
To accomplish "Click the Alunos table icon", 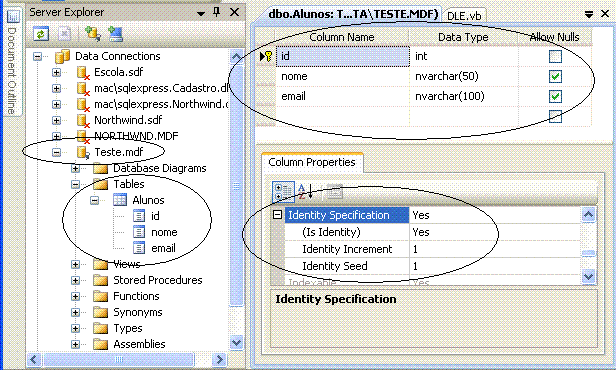I will [x=120, y=200].
